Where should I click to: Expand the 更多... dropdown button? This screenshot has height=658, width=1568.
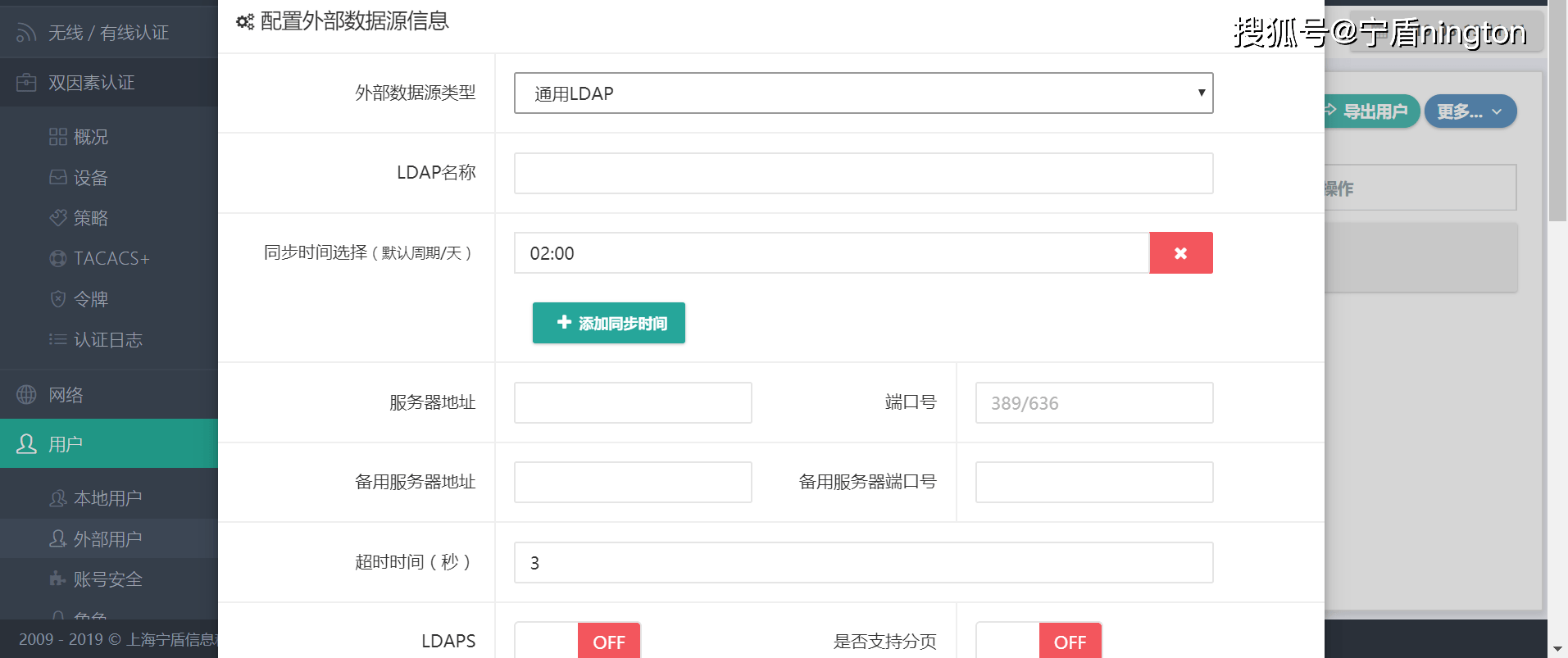(1470, 111)
